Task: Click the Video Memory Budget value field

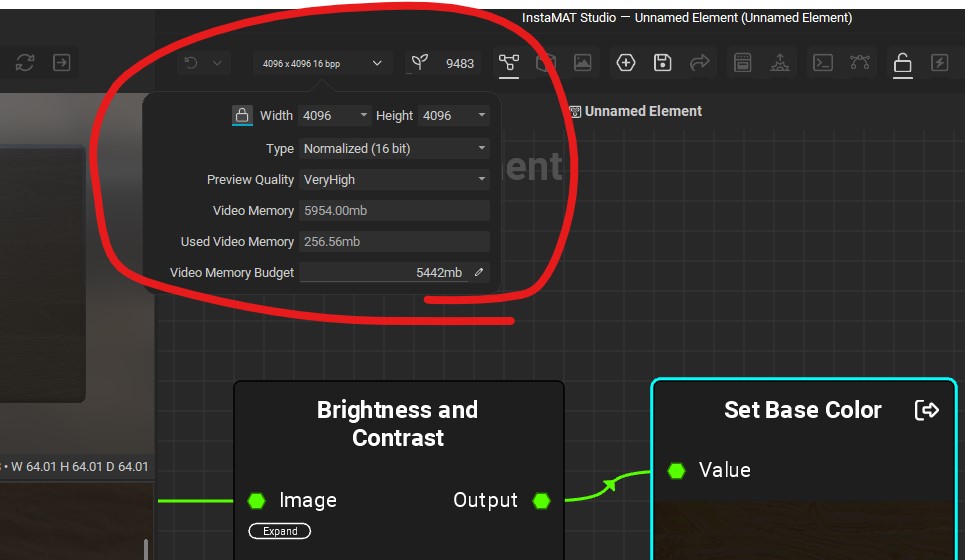Action: (x=384, y=272)
